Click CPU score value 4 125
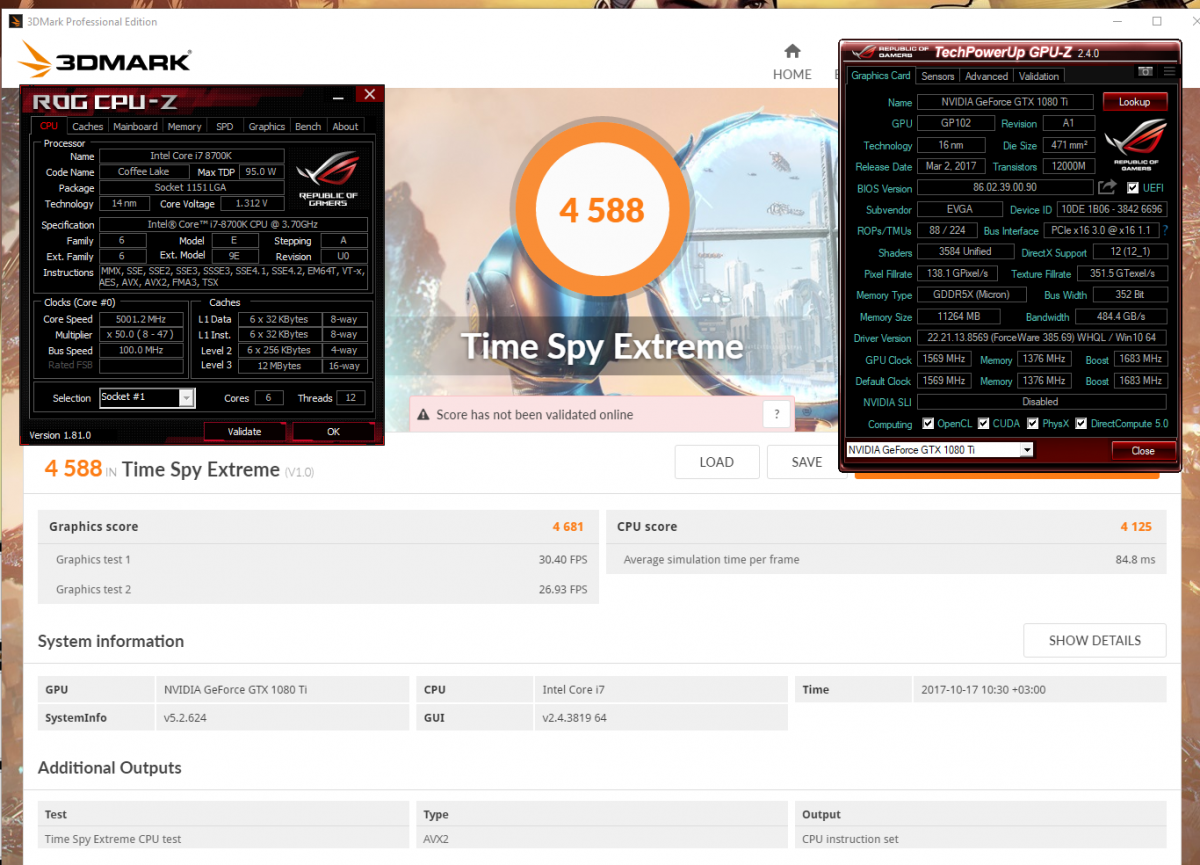 click(1137, 526)
